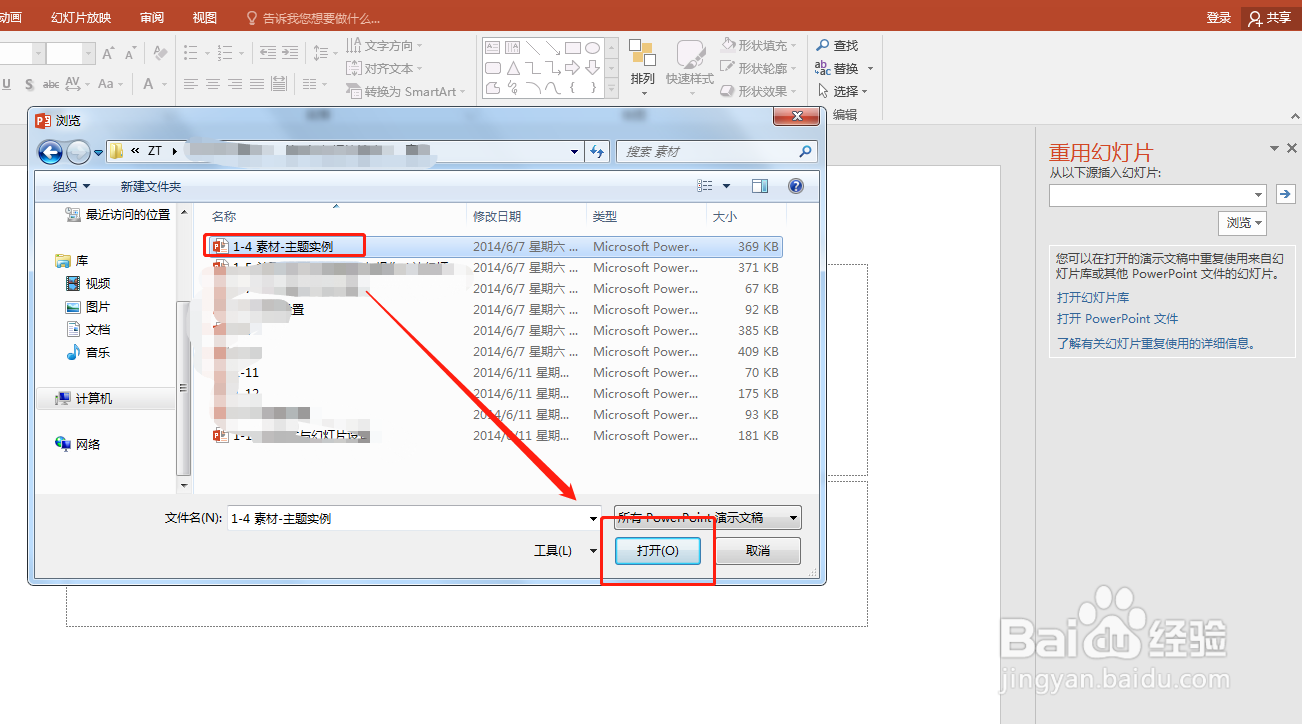Open the 组织 organize dropdown in the dialog

click(x=71, y=186)
